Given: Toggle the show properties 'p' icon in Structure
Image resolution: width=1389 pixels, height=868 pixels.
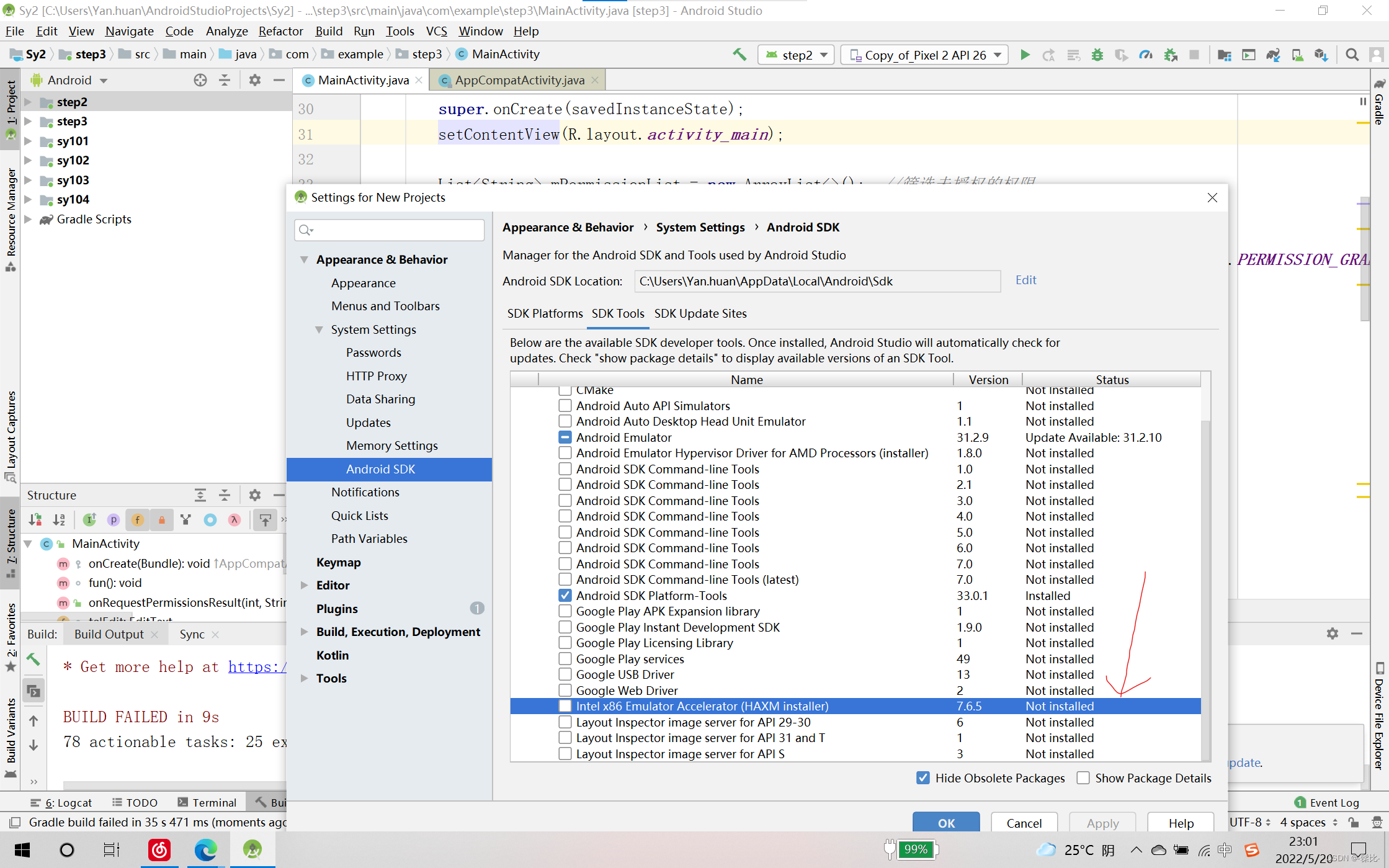Looking at the screenshot, I should (113, 520).
